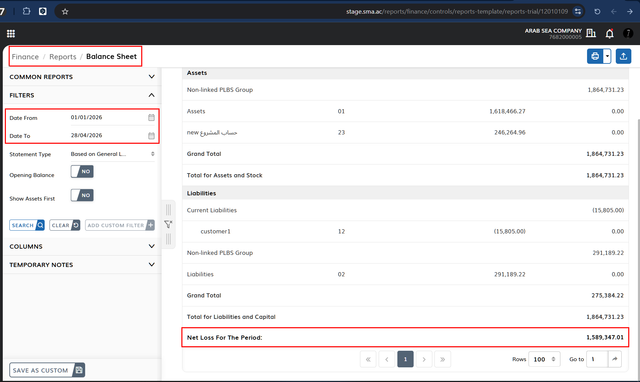Open the notifications bell
This screenshot has height=382, width=640.
[x=609, y=33]
